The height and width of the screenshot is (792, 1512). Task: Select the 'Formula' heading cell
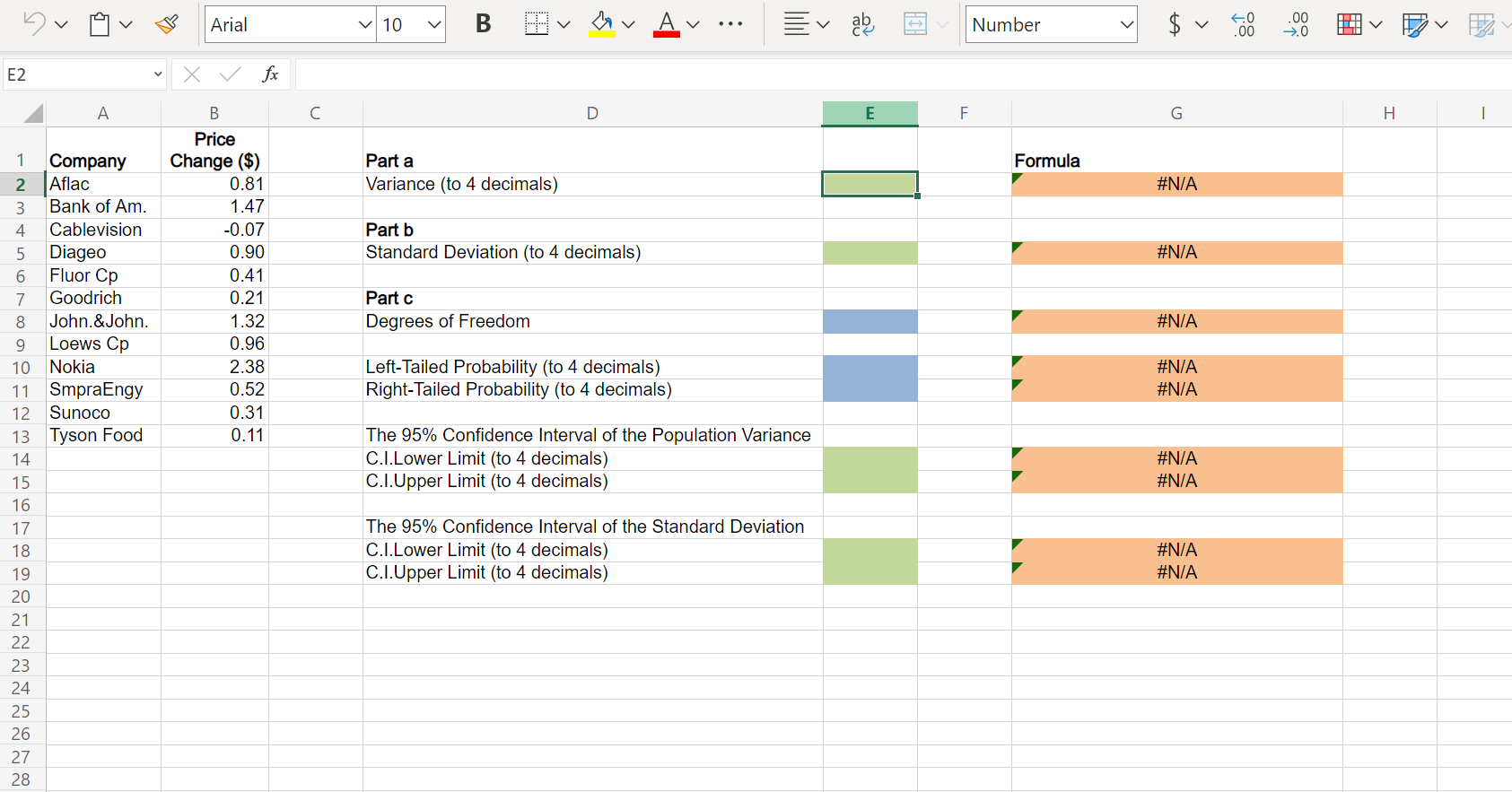[1176, 150]
